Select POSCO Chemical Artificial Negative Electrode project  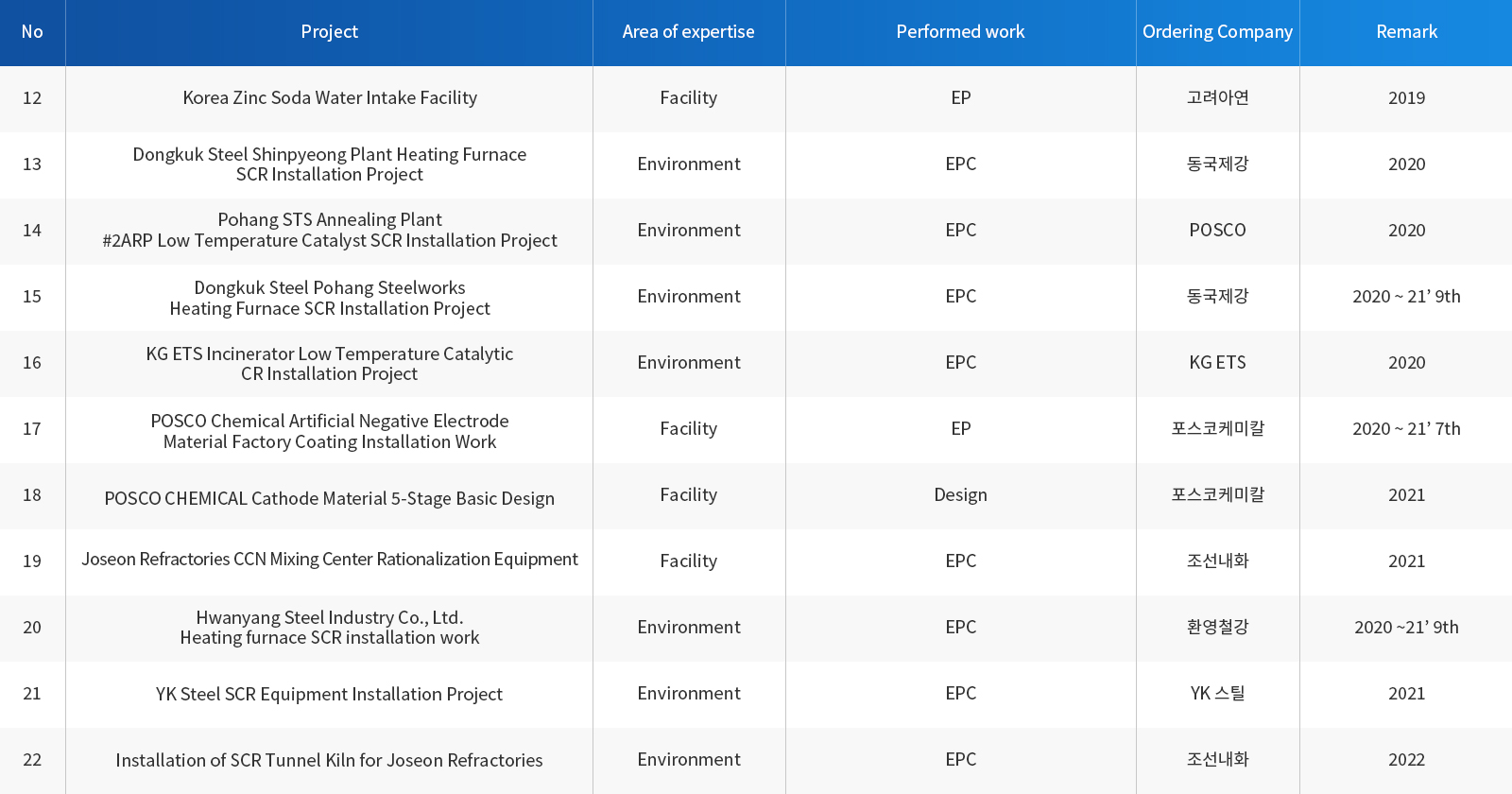pos(329,431)
